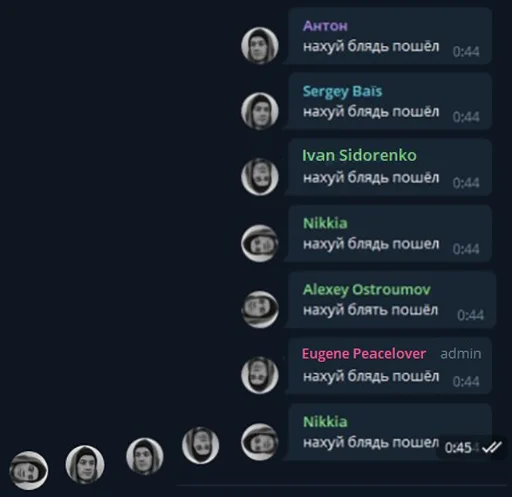This screenshot has height=497, width=512.
Task: Click the Антон sender name
Action: [325, 26]
